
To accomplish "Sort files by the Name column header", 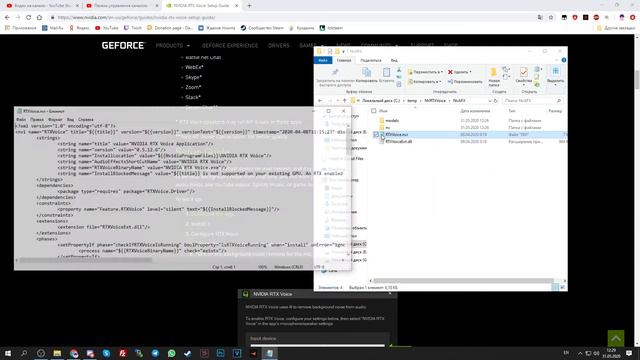I will (x=383, y=111).
